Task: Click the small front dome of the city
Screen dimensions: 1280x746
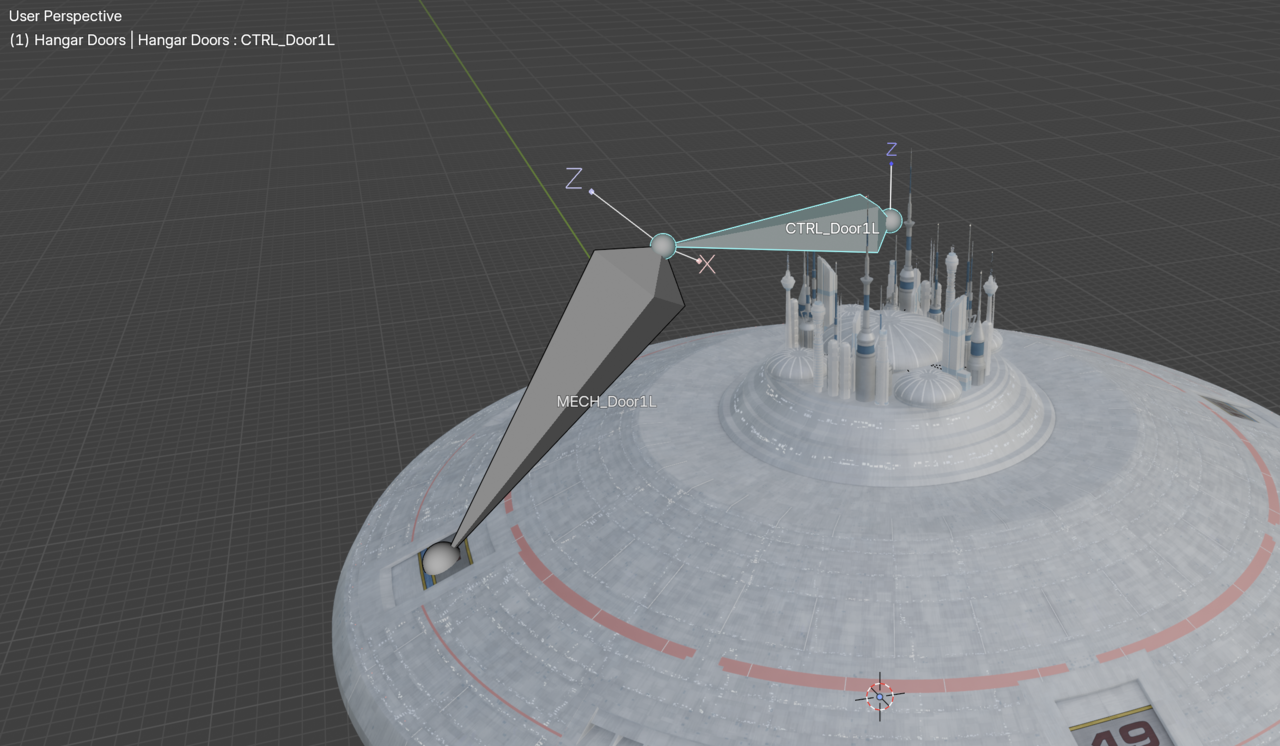Action: (x=927, y=387)
